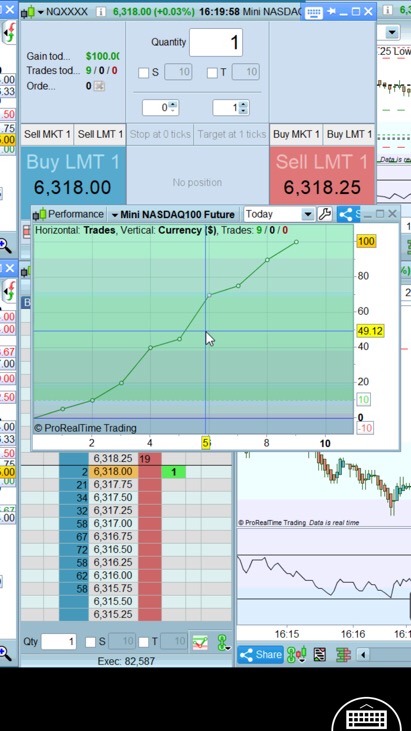The image size is (411, 731).
Task: Click the Target at 1 ticks button
Action: click(x=231, y=134)
